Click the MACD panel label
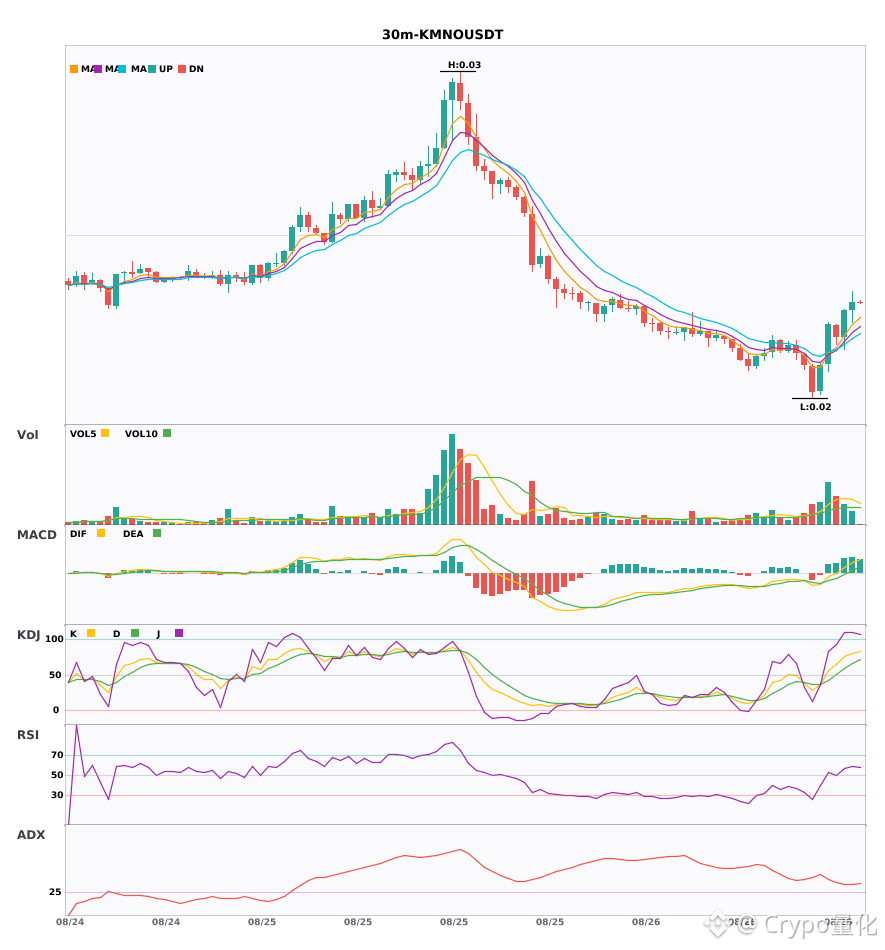This screenshot has height=950, width=885. click(36, 534)
